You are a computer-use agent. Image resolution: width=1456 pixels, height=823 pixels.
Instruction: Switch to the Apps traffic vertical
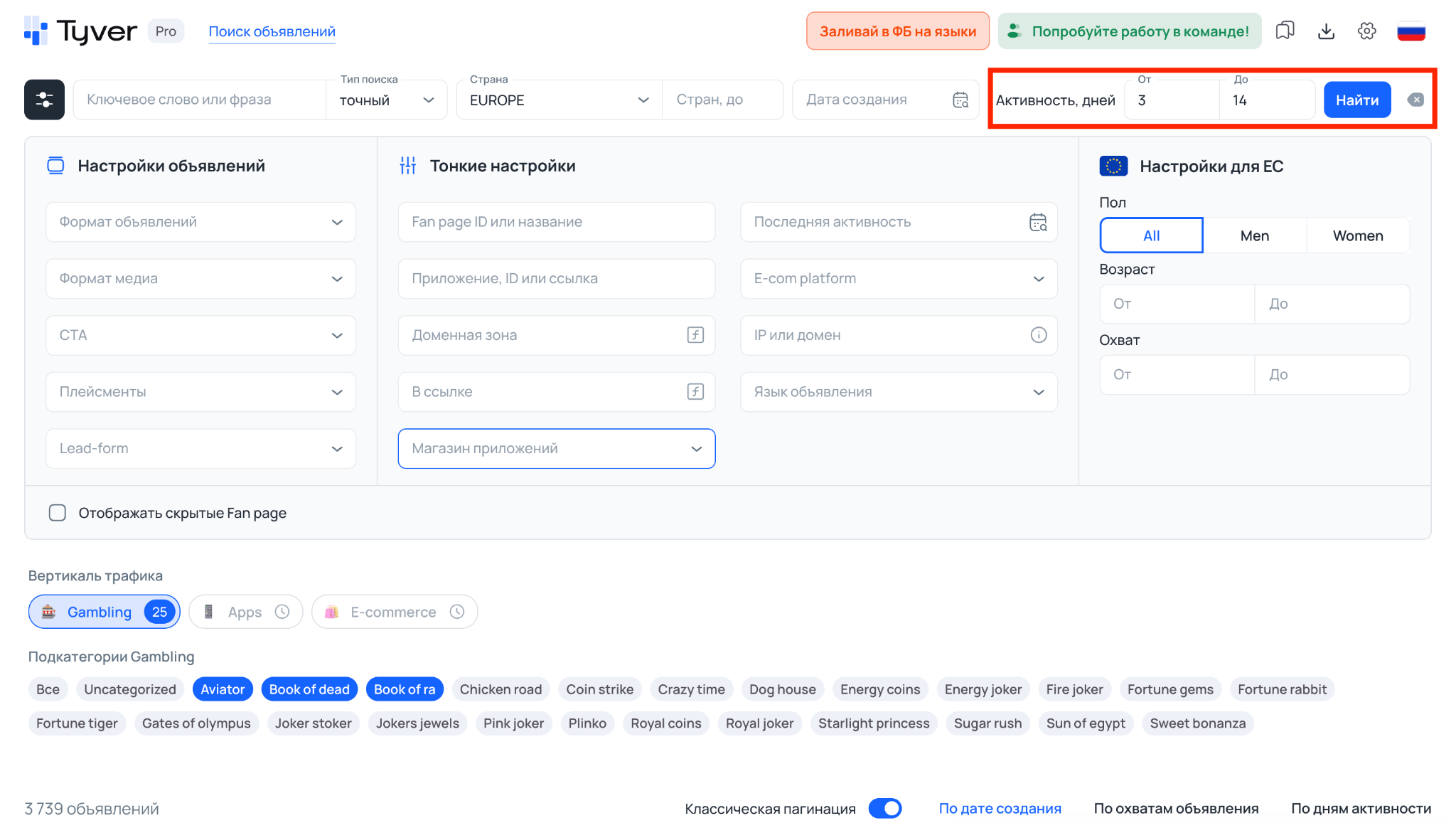245,611
